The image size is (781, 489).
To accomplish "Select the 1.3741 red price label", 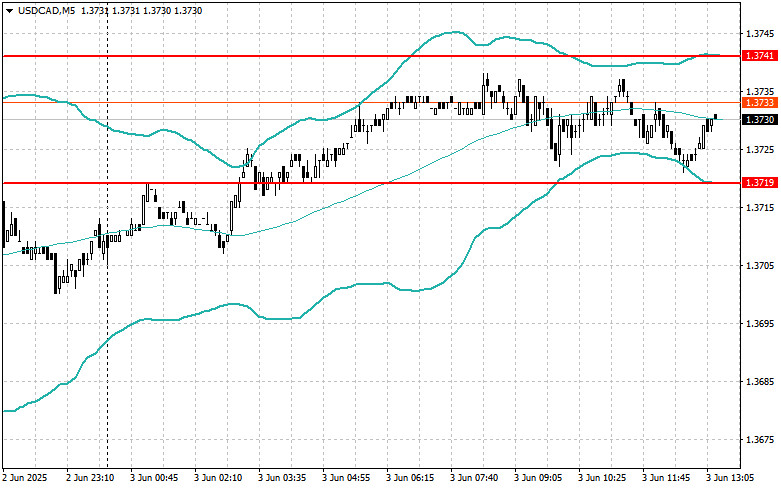I will [x=760, y=56].
